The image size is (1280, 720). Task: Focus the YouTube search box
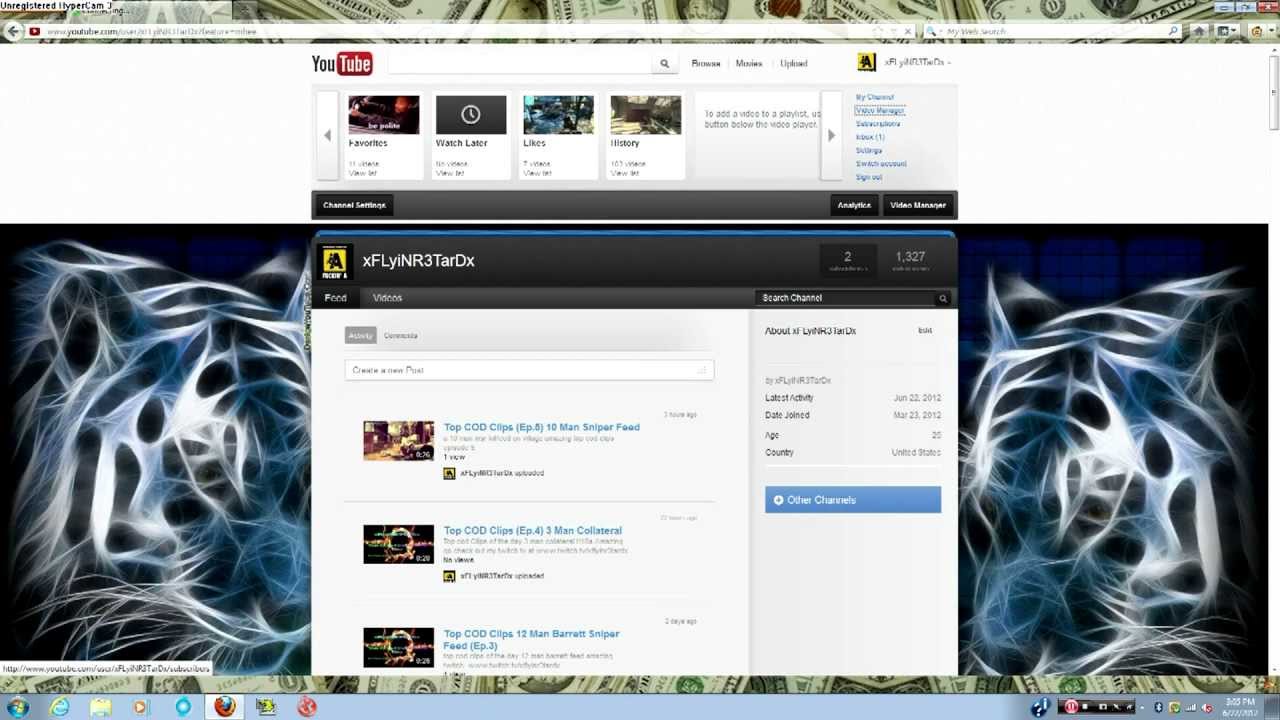(x=520, y=63)
